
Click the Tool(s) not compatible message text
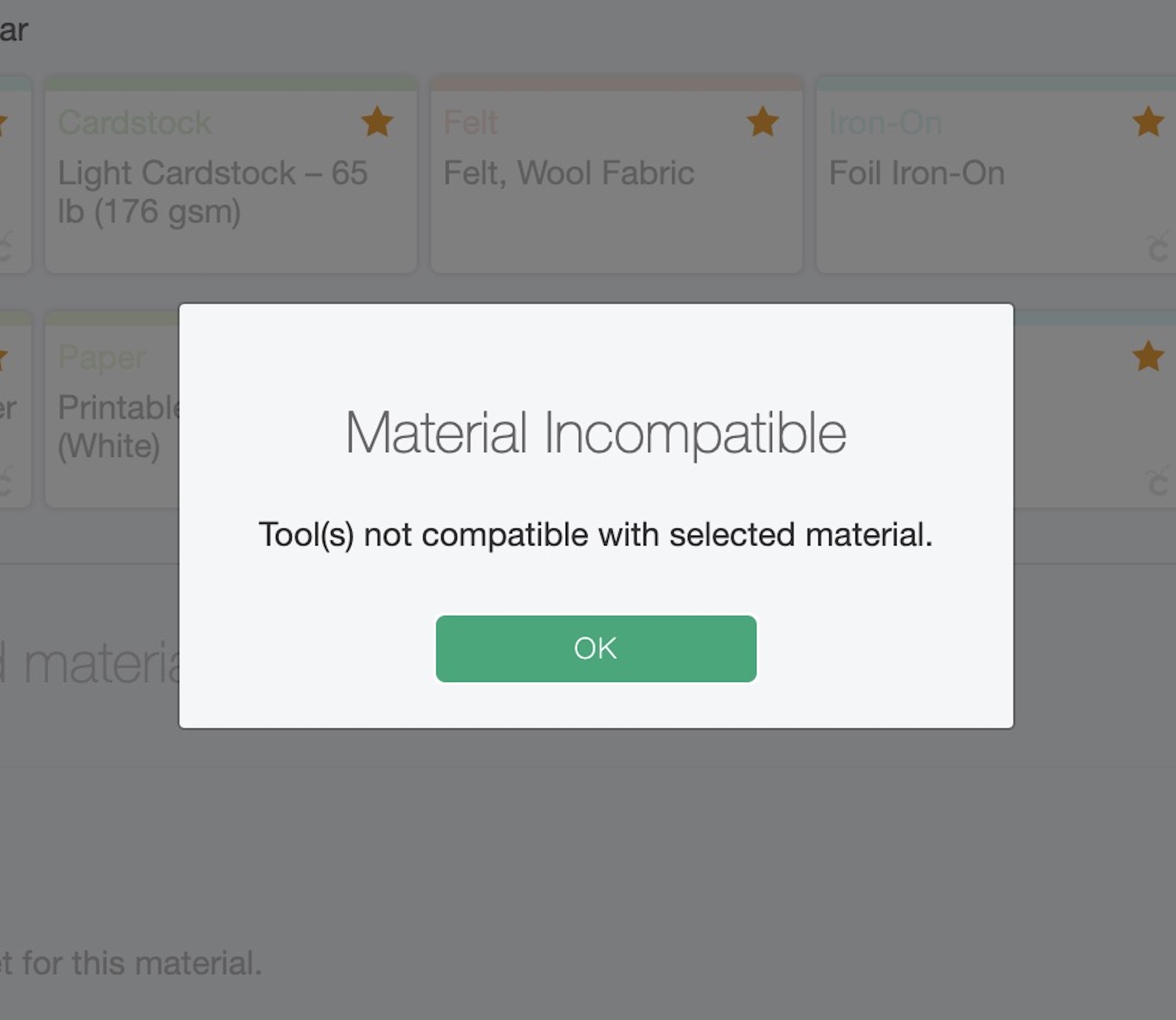(x=596, y=534)
